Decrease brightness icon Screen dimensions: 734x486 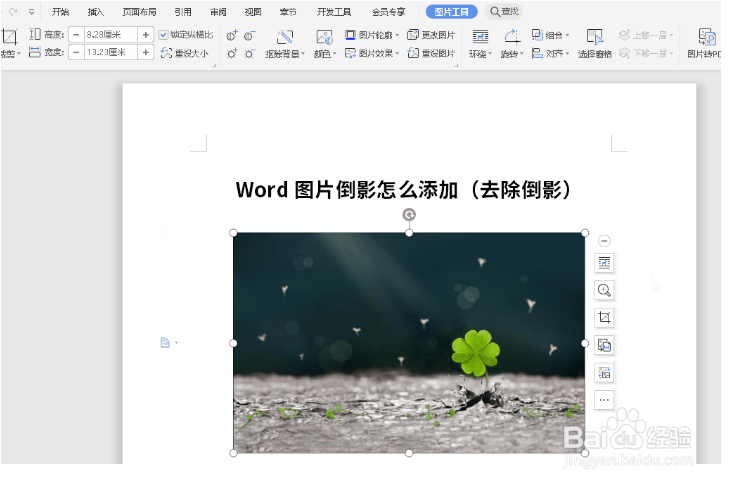pyautogui.click(x=250, y=54)
